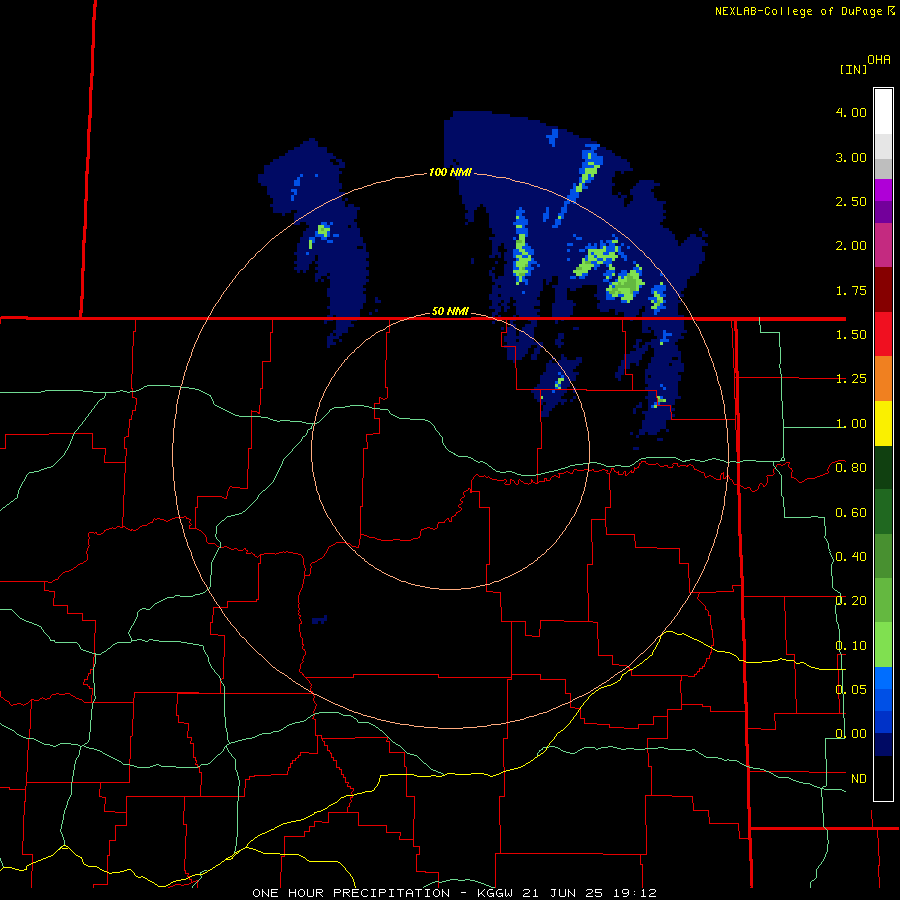This screenshot has width=900, height=900.
Task: Select the yellow legend color swatch
Action: pyautogui.click(x=883, y=424)
